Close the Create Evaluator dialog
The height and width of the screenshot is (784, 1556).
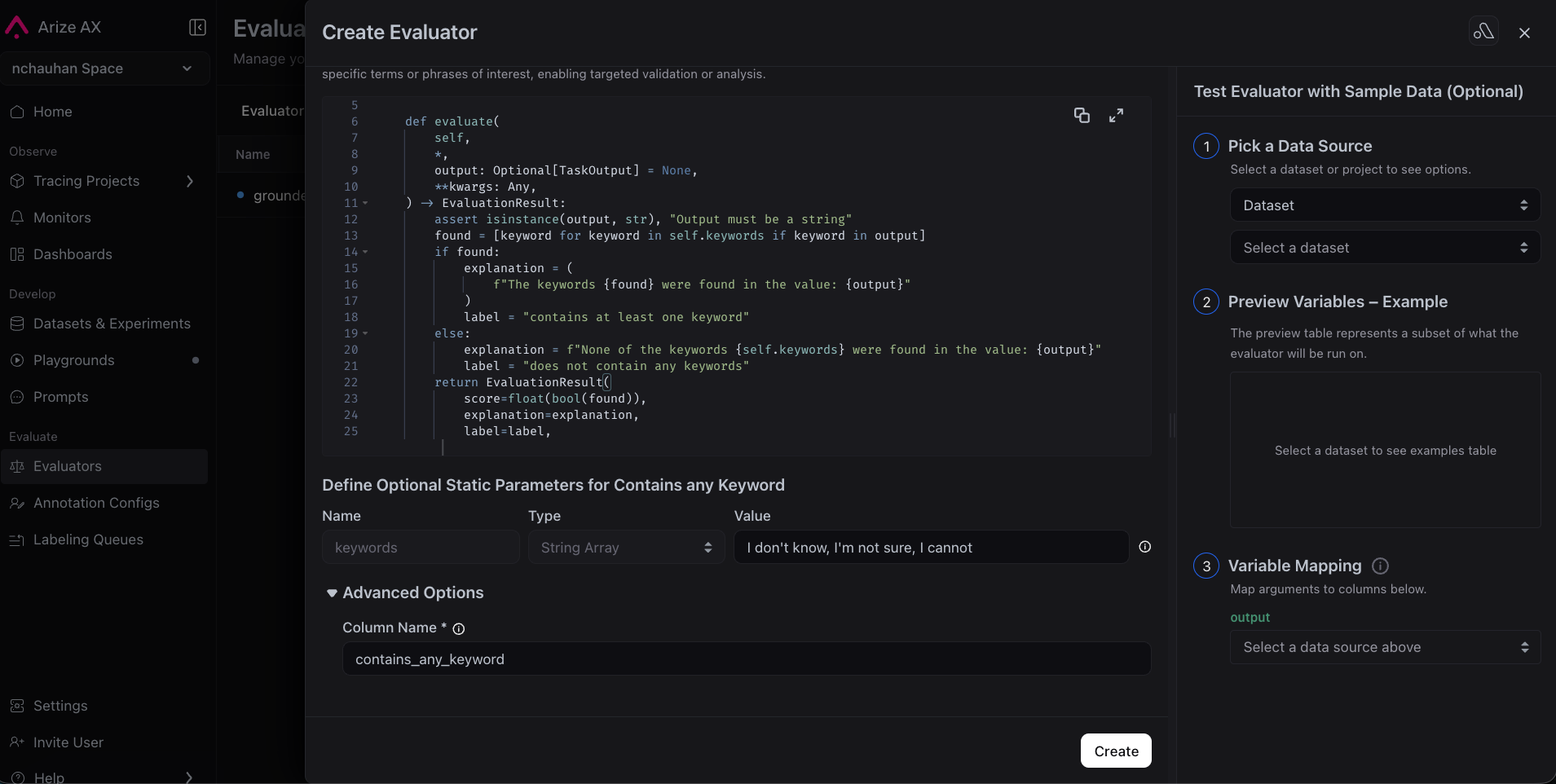1524,33
